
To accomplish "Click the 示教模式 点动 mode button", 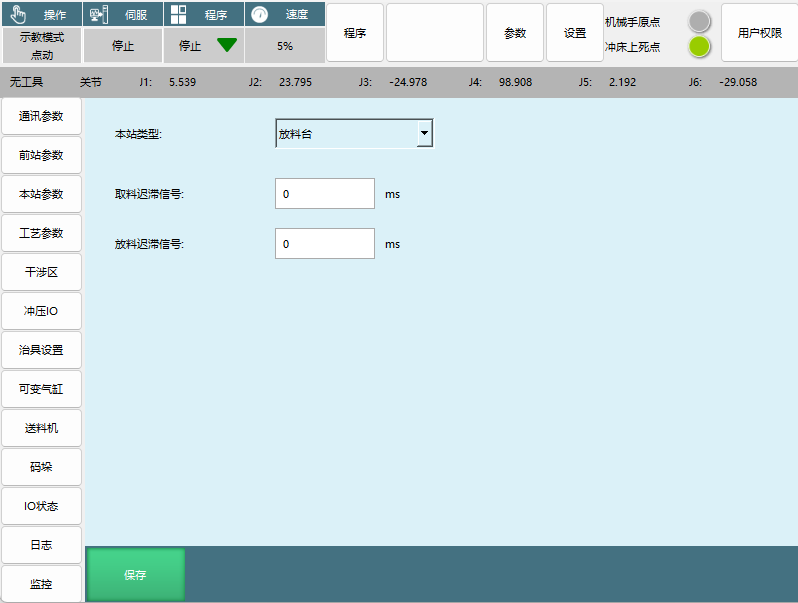I will pyautogui.click(x=41, y=45).
